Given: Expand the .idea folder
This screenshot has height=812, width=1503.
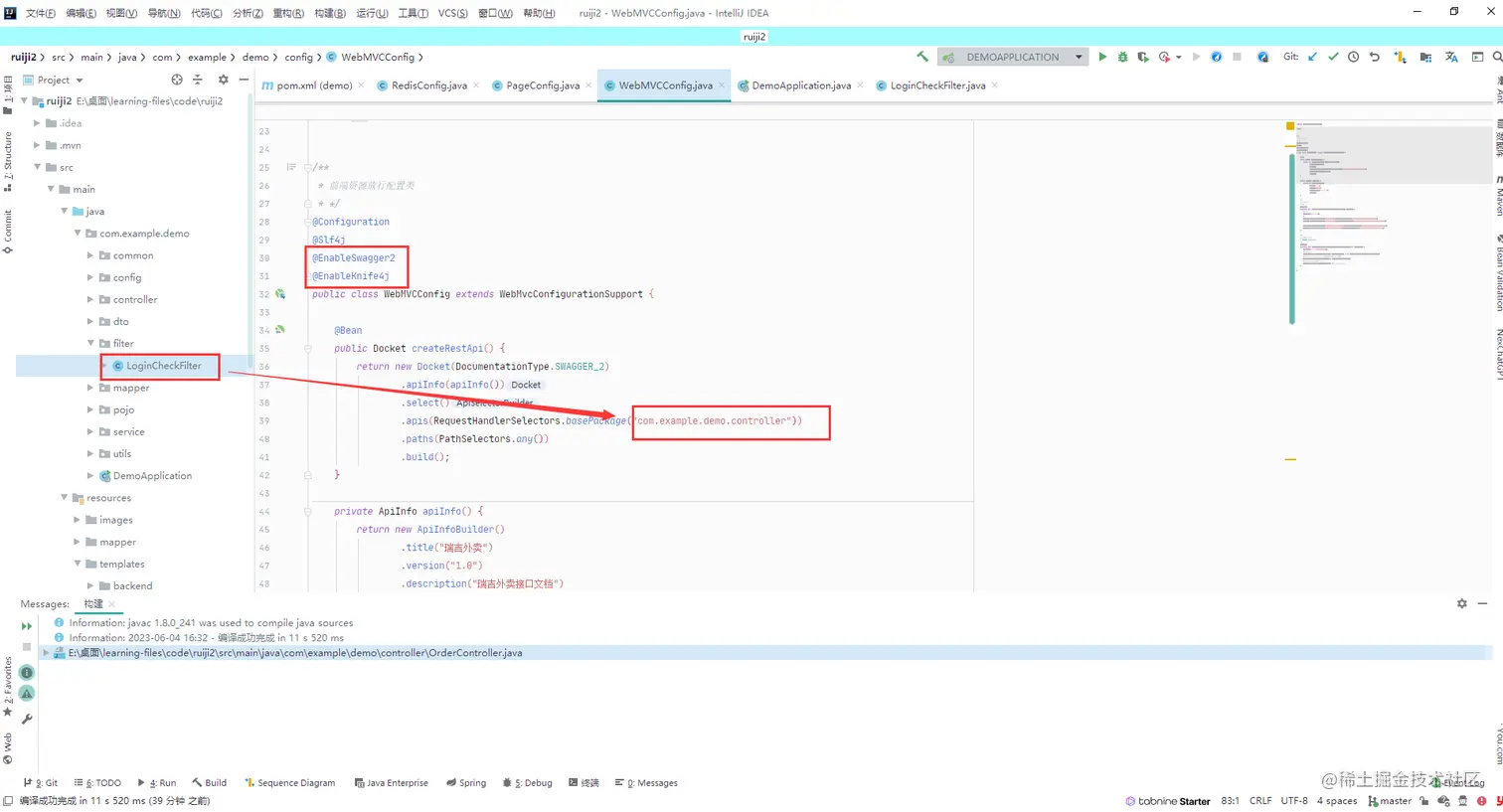Looking at the screenshot, I should coord(38,123).
